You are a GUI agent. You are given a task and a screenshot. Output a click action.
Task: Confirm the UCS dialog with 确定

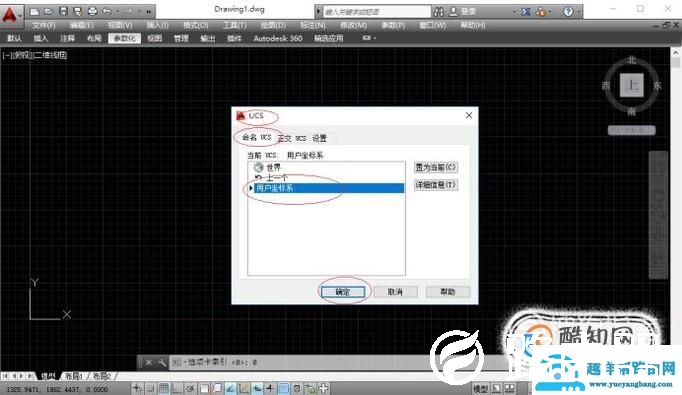(343, 292)
